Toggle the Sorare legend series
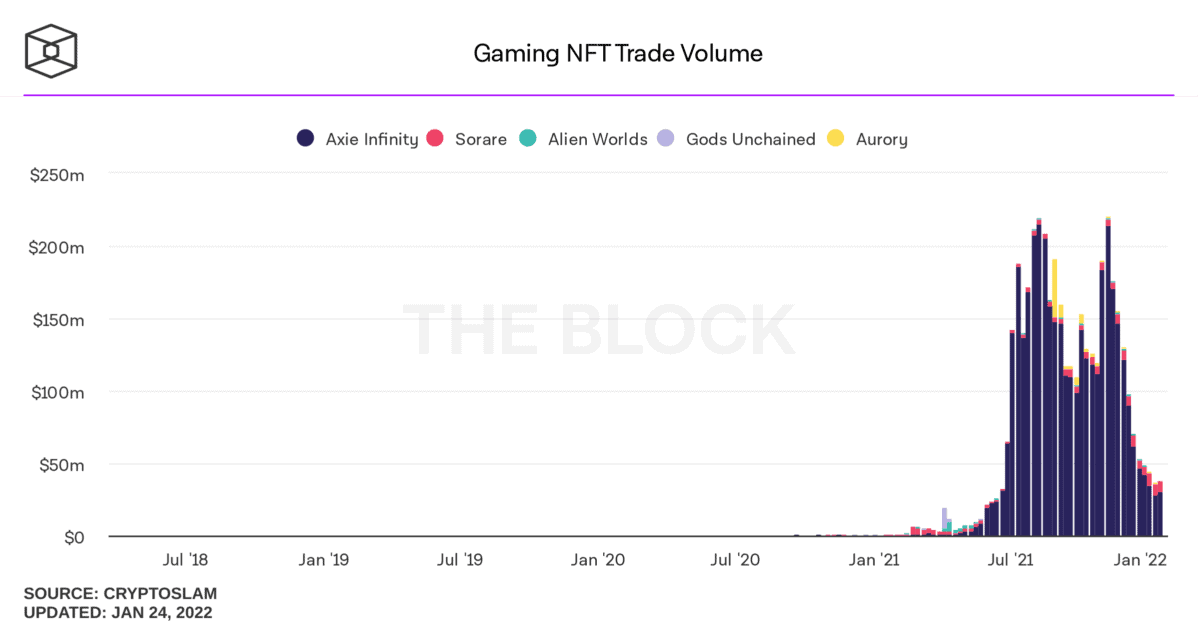Viewport: 1200px width, 630px height. point(480,139)
